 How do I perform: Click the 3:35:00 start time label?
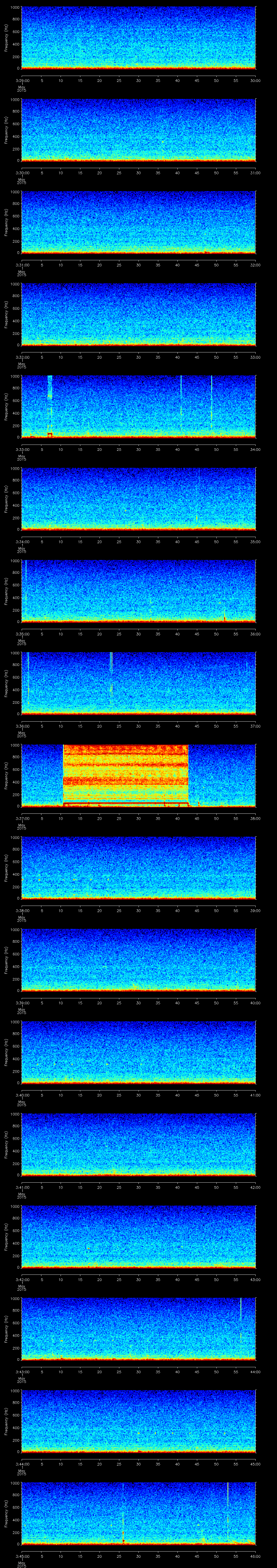click(x=22, y=634)
